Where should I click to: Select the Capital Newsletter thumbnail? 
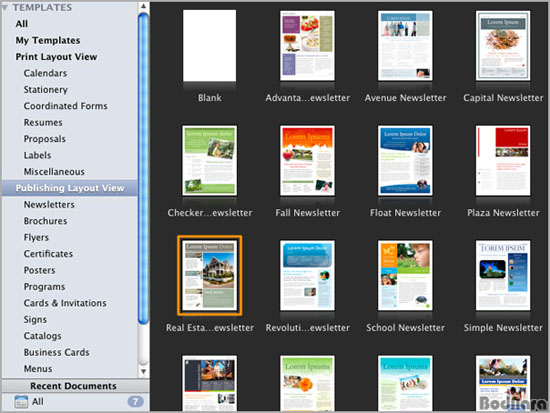point(503,46)
